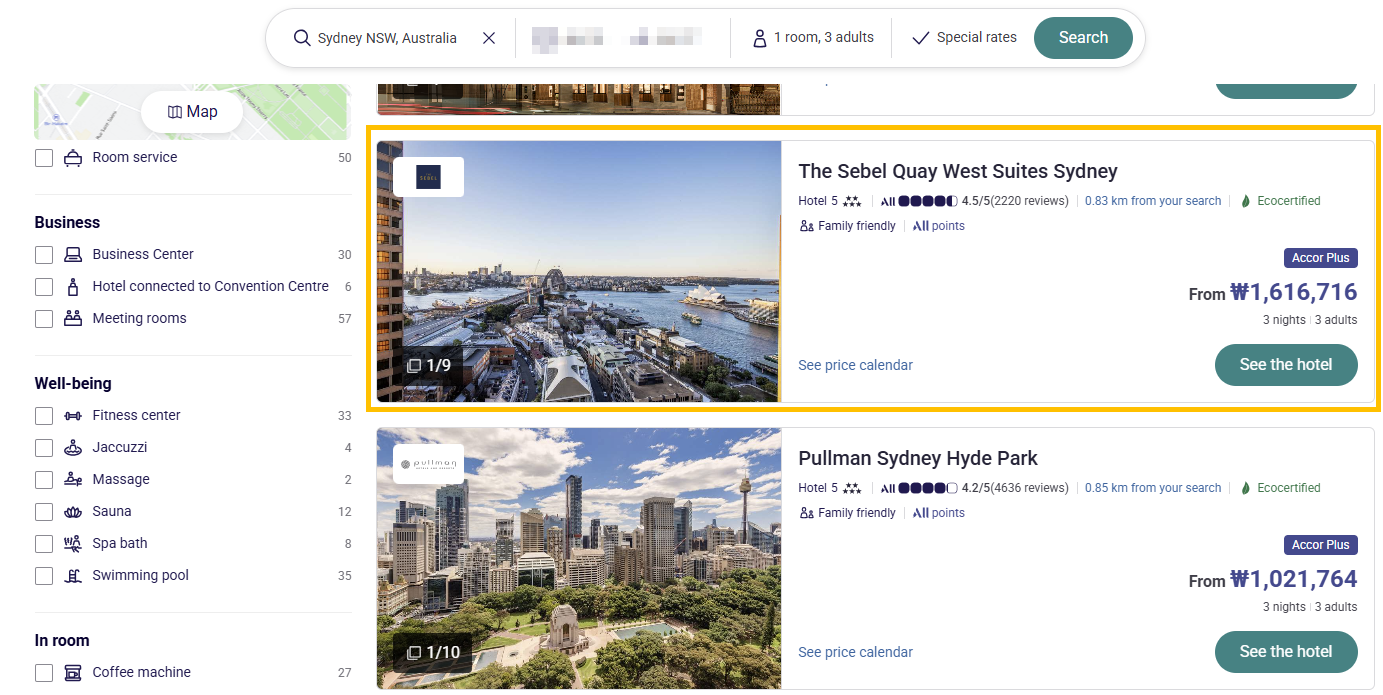
Task: Open Pullman Sydney Hyde Park title
Action: tap(918, 459)
